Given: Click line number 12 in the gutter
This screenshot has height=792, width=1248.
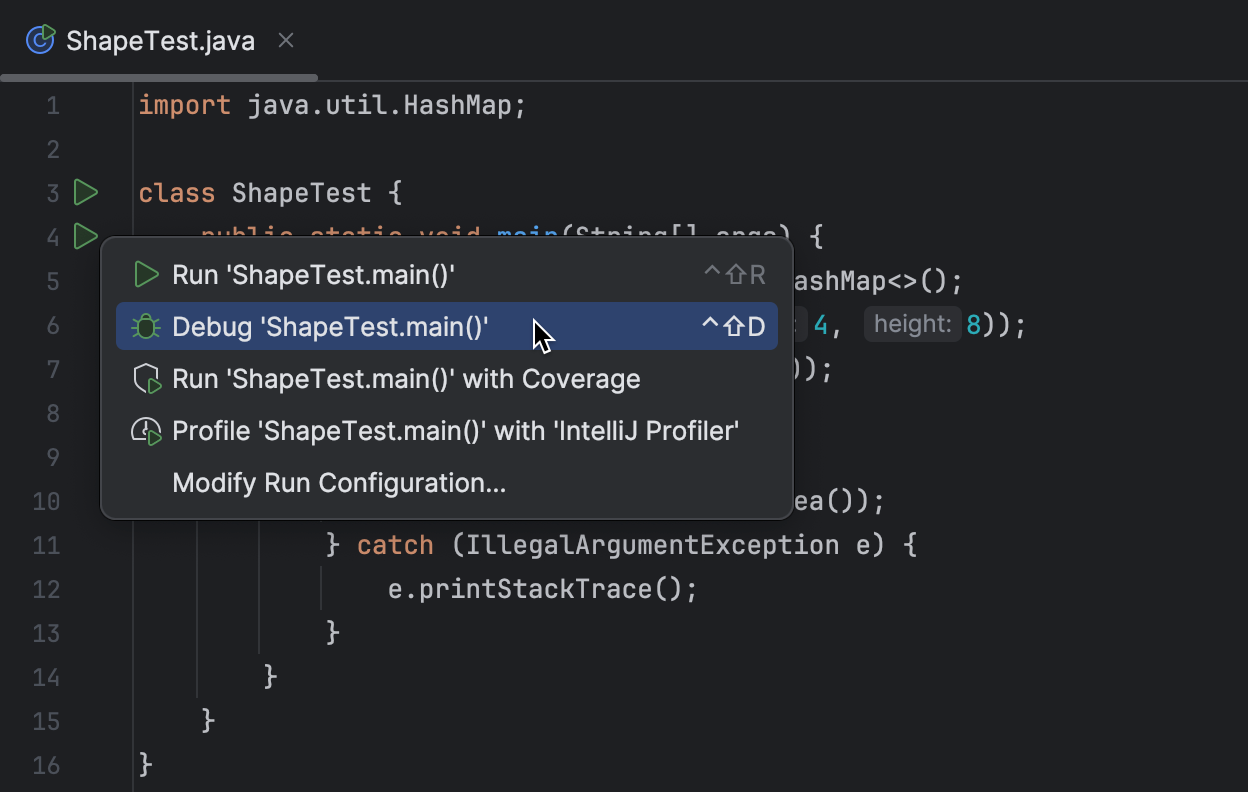Looking at the screenshot, I should tap(46, 589).
